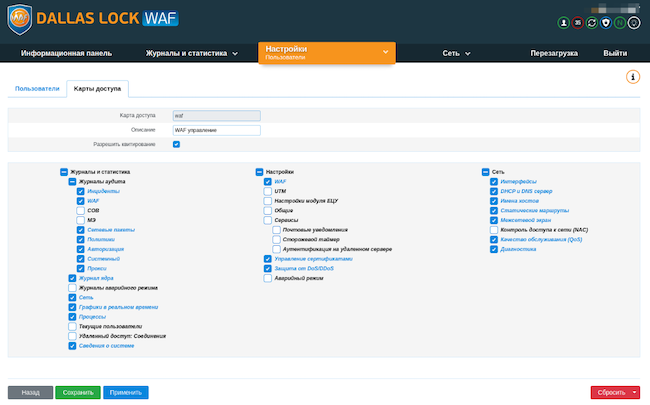
Task: Collapse the Сеть tree group
Action: coord(485,172)
